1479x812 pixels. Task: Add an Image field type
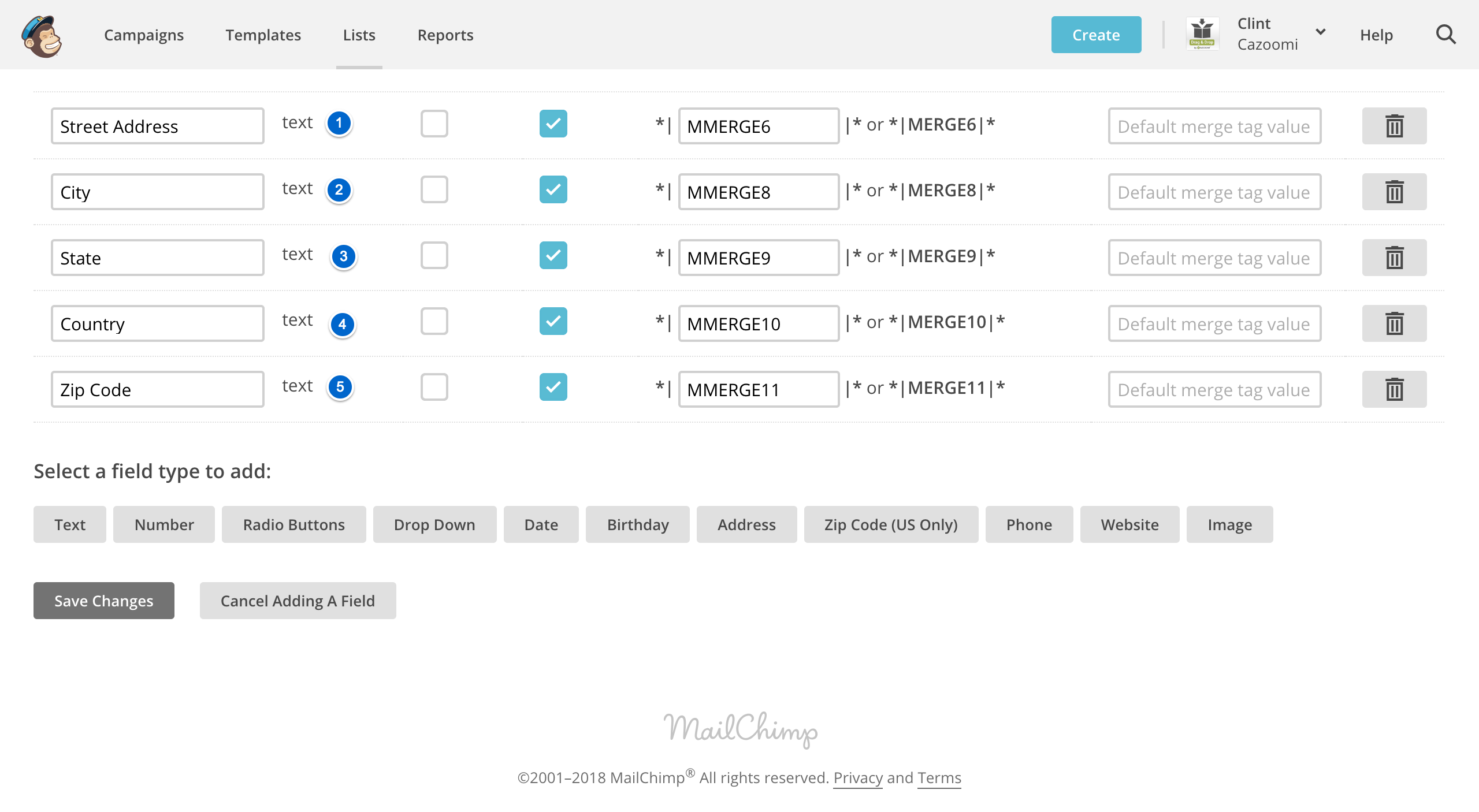click(1230, 524)
